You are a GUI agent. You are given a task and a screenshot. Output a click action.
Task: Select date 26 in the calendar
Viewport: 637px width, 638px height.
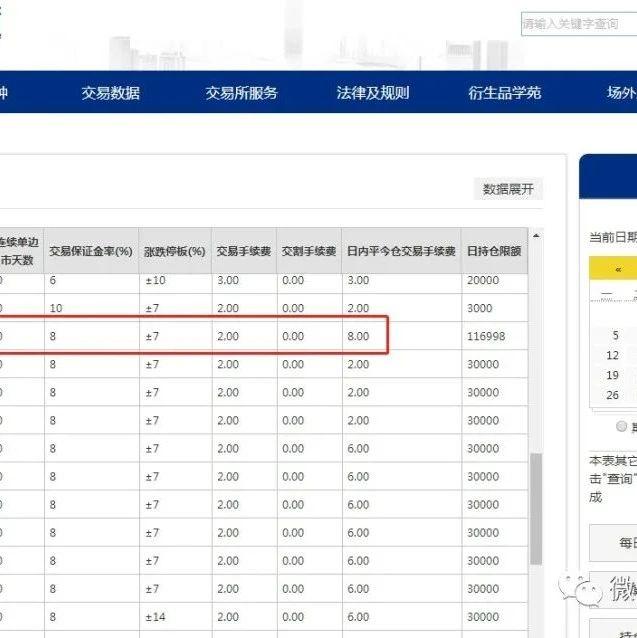click(x=612, y=395)
